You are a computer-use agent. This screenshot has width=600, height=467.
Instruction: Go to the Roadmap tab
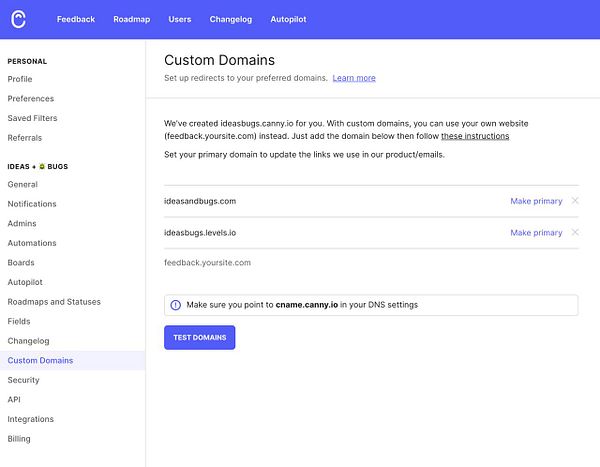(131, 19)
